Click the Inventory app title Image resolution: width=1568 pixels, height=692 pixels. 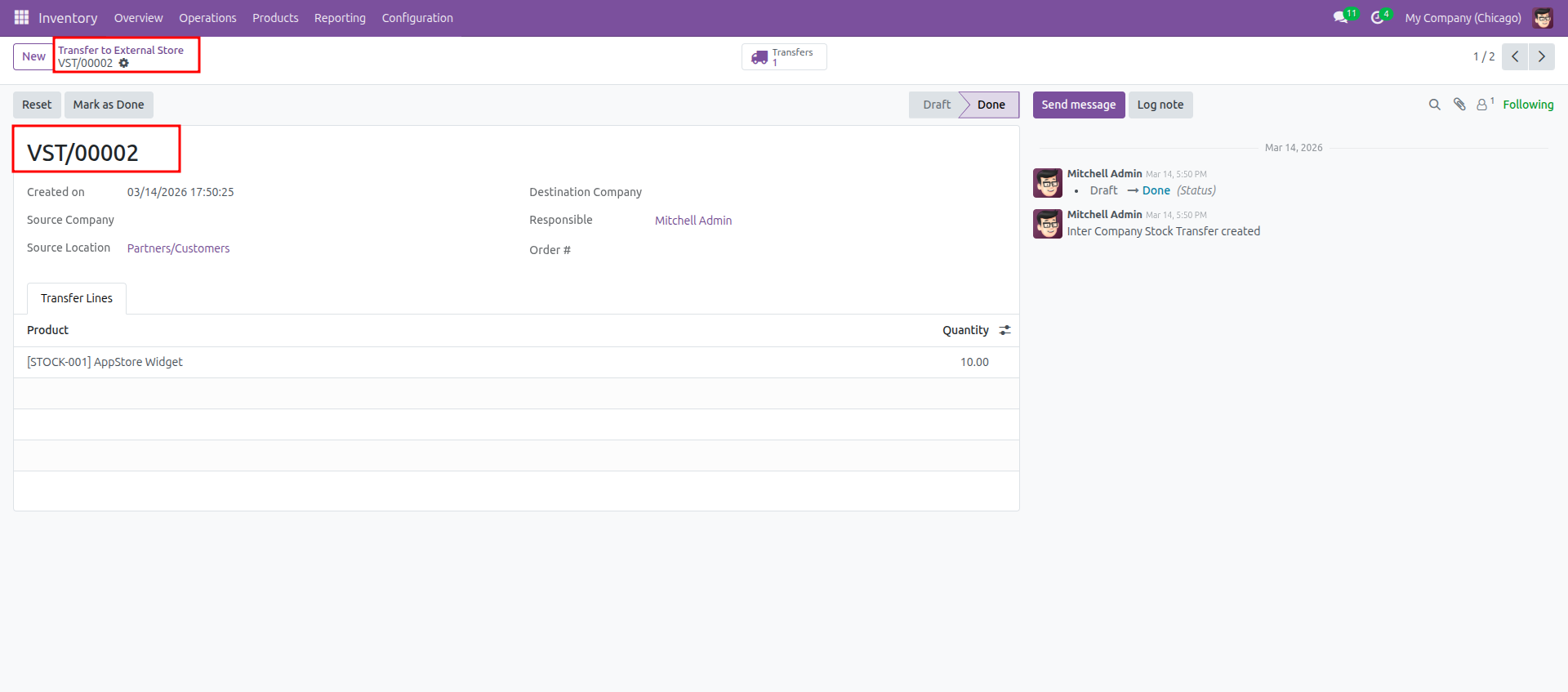pyautogui.click(x=68, y=18)
